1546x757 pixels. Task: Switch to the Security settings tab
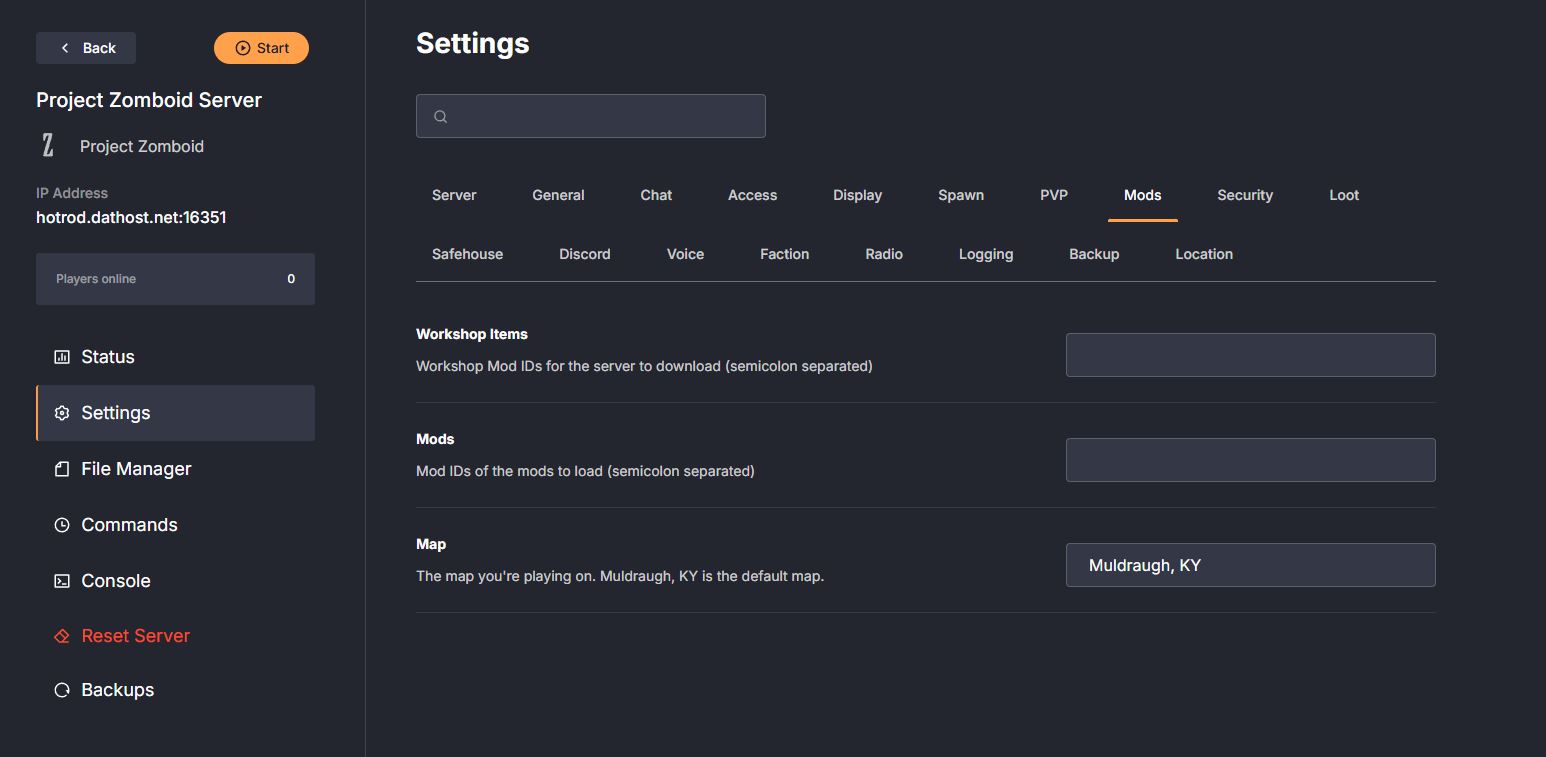pos(1245,195)
